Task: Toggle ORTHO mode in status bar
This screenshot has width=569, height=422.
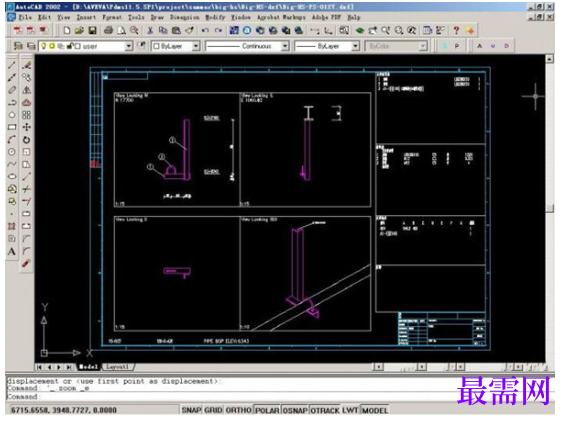Action: pyautogui.click(x=238, y=410)
